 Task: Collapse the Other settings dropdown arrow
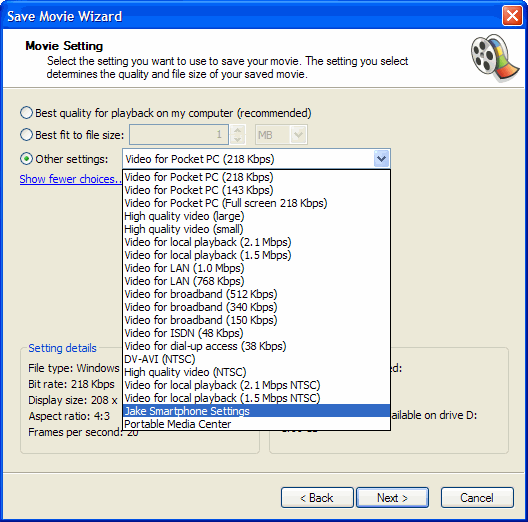pos(382,159)
